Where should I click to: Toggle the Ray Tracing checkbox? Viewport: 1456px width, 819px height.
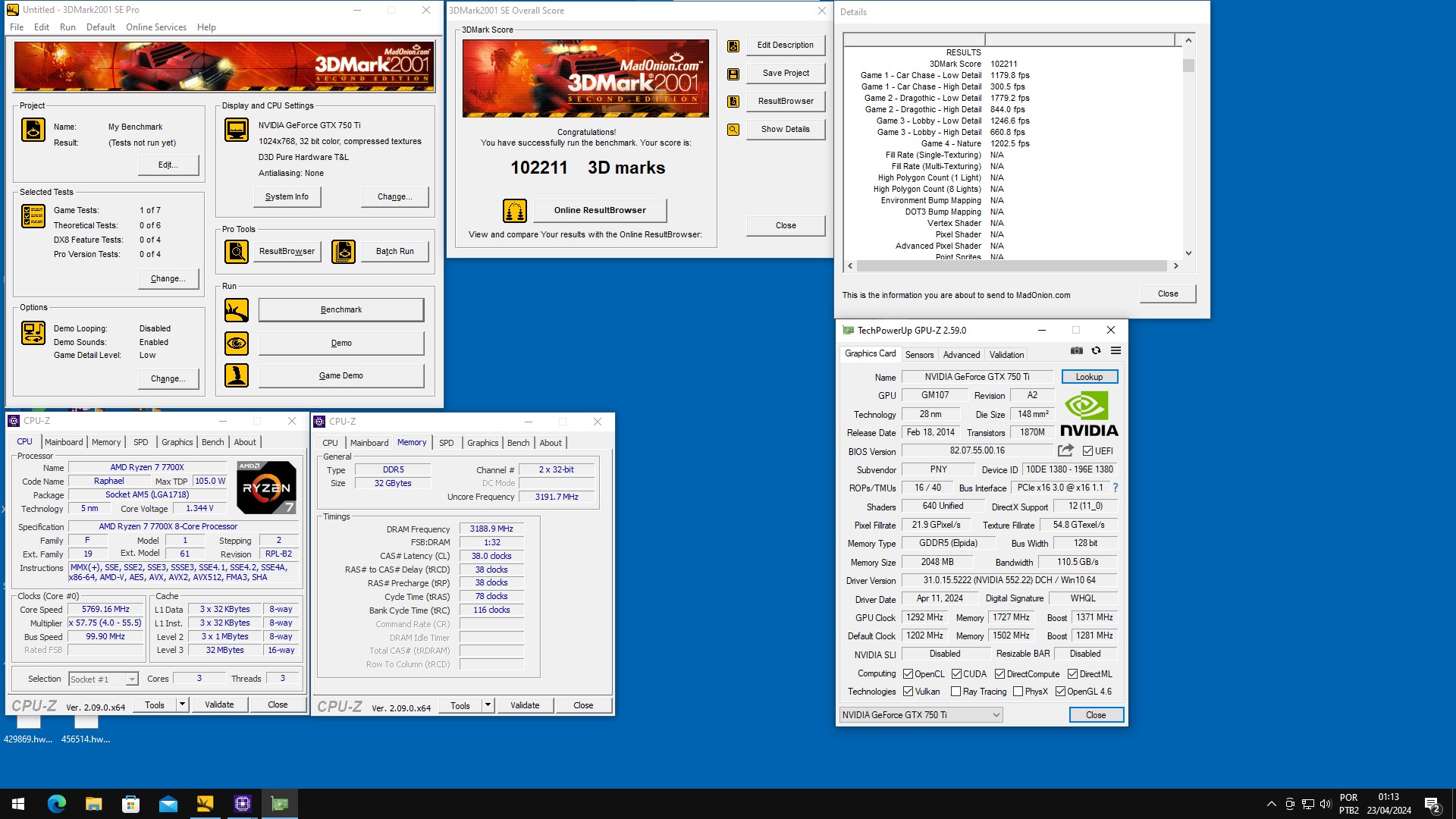pyautogui.click(x=955, y=692)
